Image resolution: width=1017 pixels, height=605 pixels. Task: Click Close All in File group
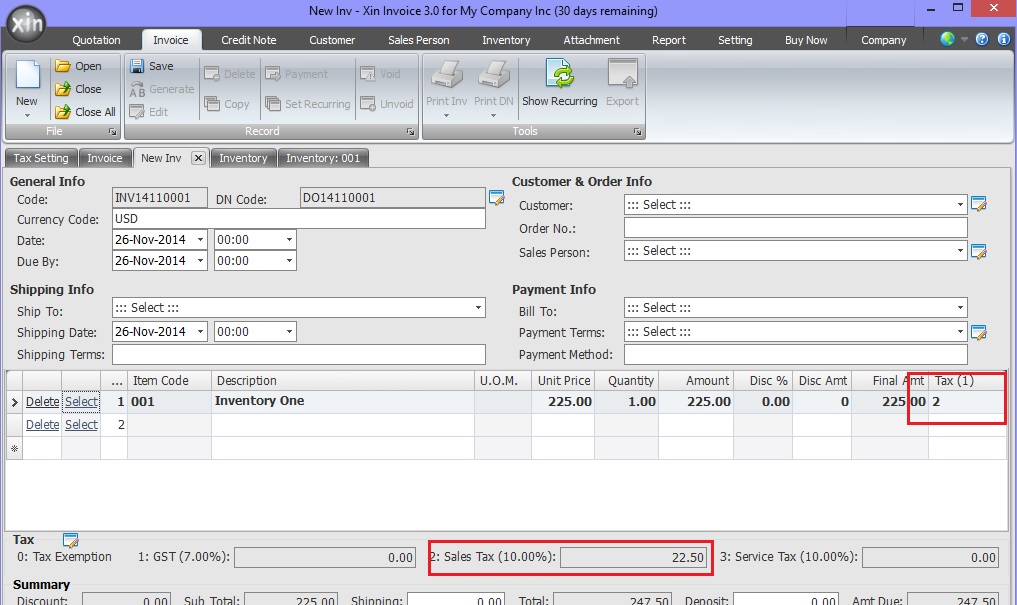coord(85,112)
